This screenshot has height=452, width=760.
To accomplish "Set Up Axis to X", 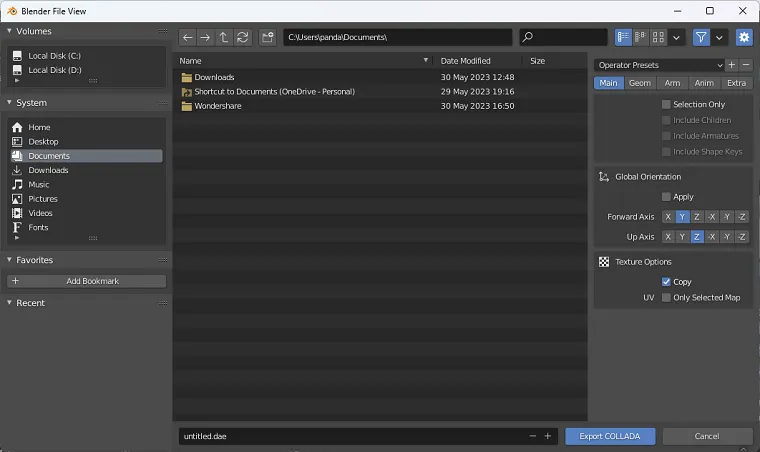I will (x=668, y=237).
